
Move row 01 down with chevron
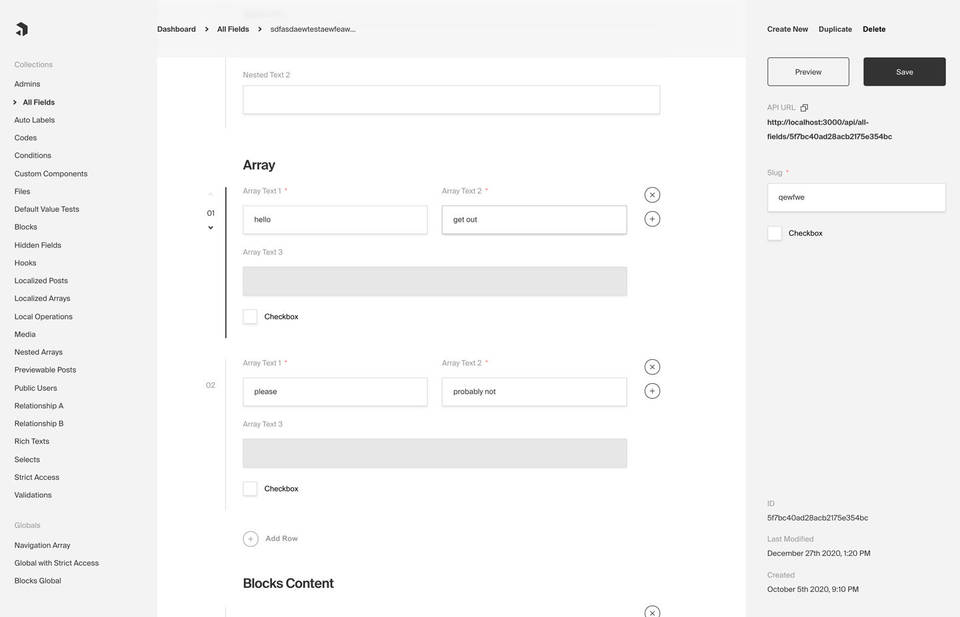211,228
